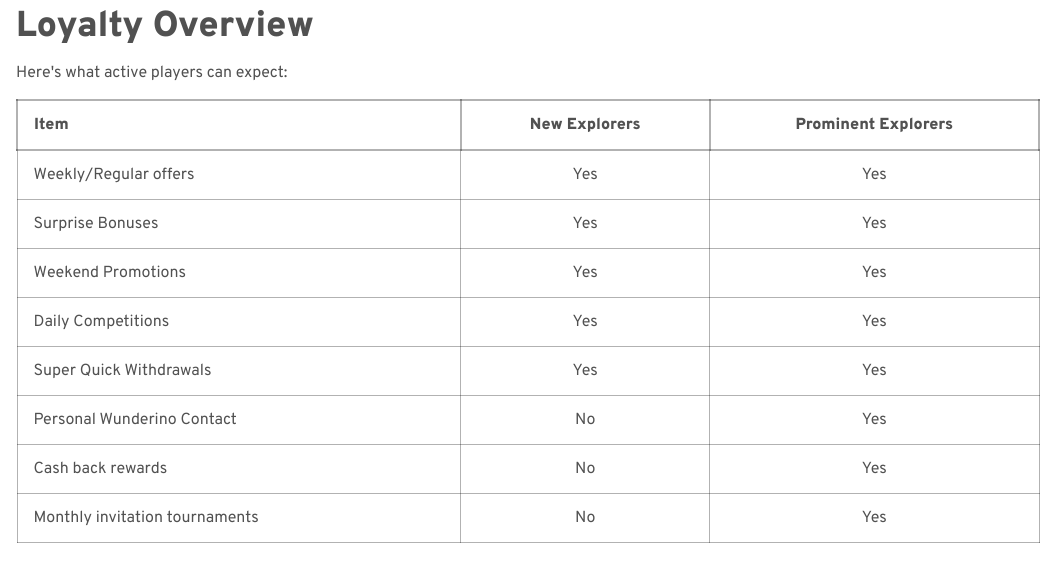Screen dimensions: 1061x561
Task: Click New Explorers "Yes" for Super Quick Withdrawals
Action: (585, 370)
